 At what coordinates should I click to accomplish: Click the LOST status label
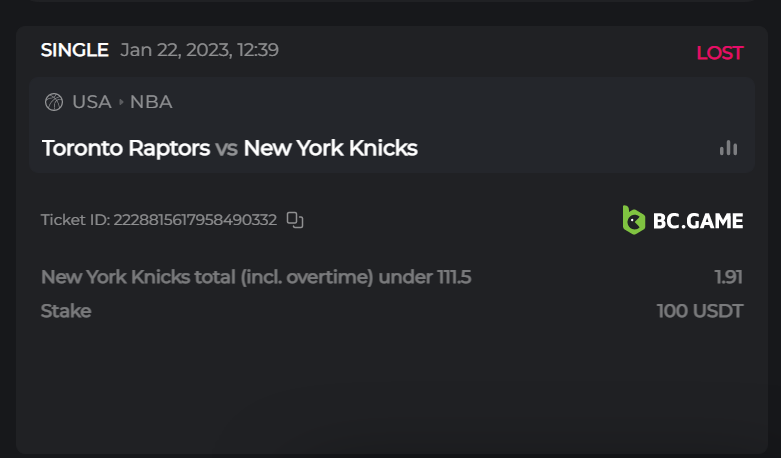click(719, 53)
